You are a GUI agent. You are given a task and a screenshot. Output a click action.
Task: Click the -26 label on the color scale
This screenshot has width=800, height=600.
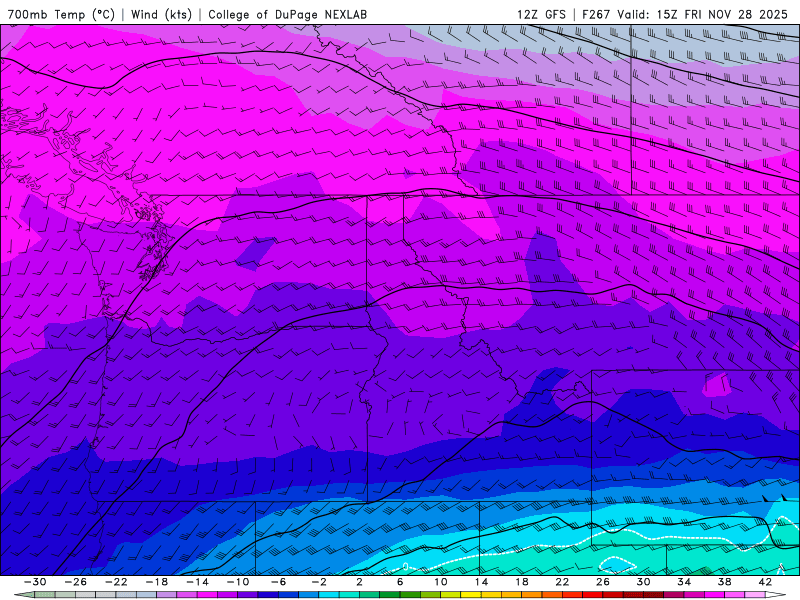(76, 582)
